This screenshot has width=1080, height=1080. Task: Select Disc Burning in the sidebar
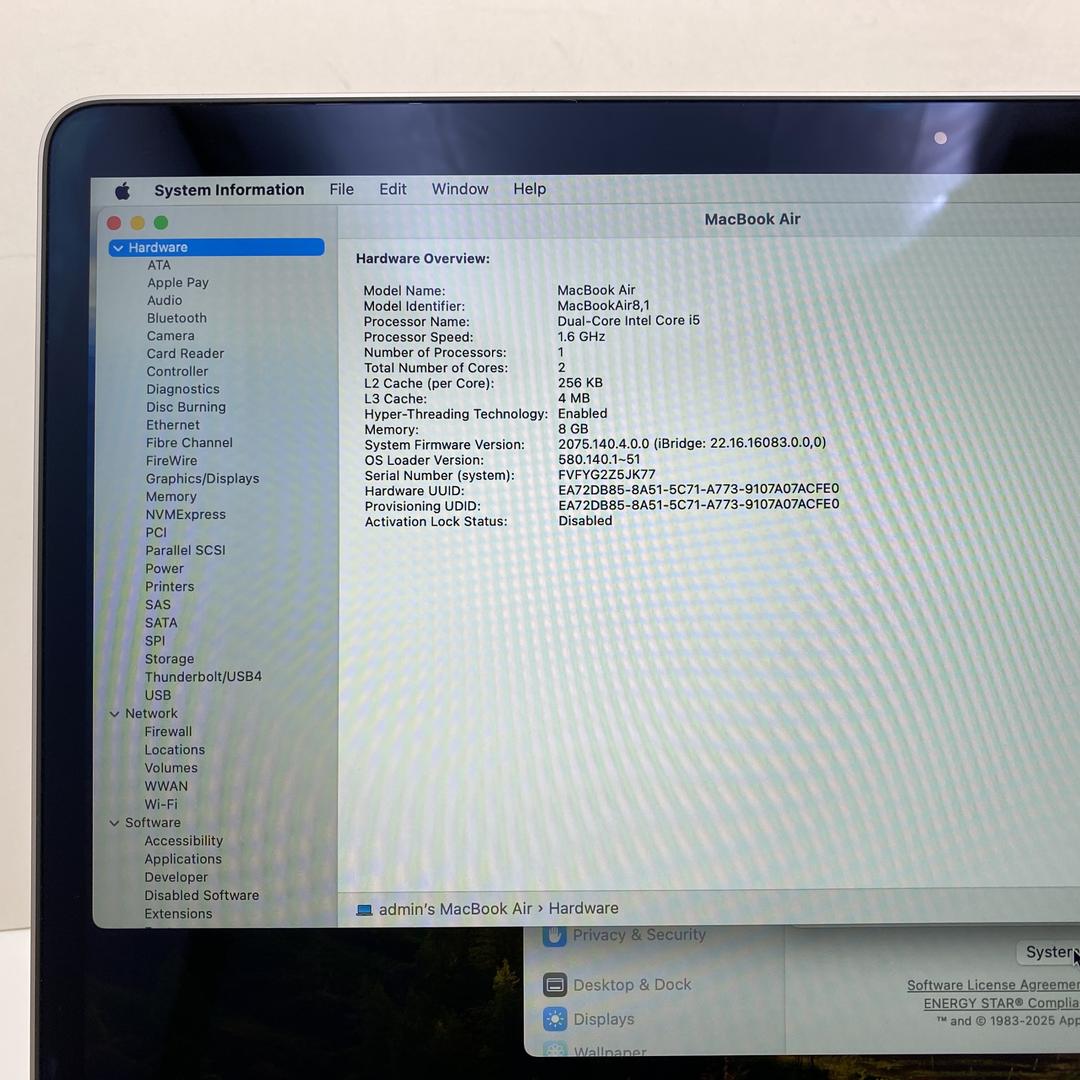pos(185,408)
